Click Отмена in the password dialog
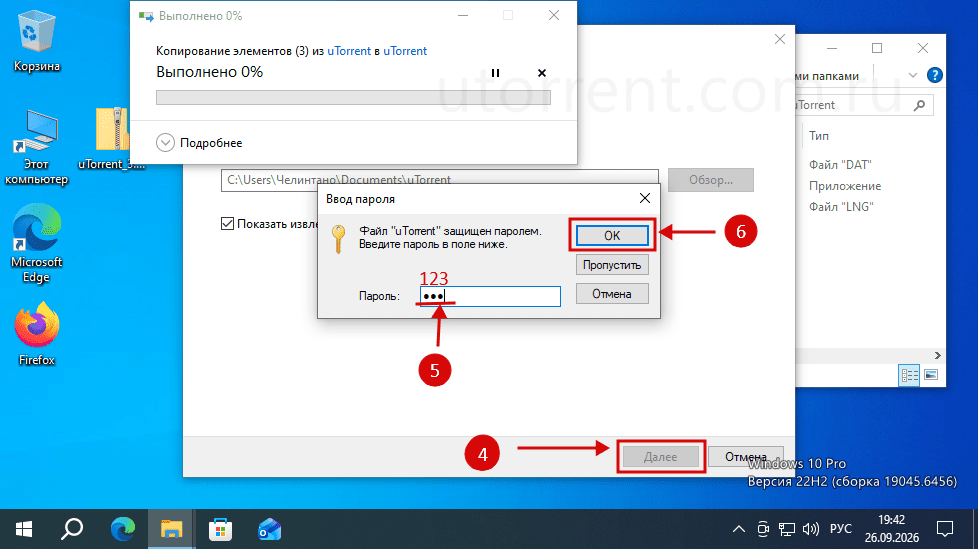Image resolution: width=978 pixels, height=549 pixels. [612, 294]
